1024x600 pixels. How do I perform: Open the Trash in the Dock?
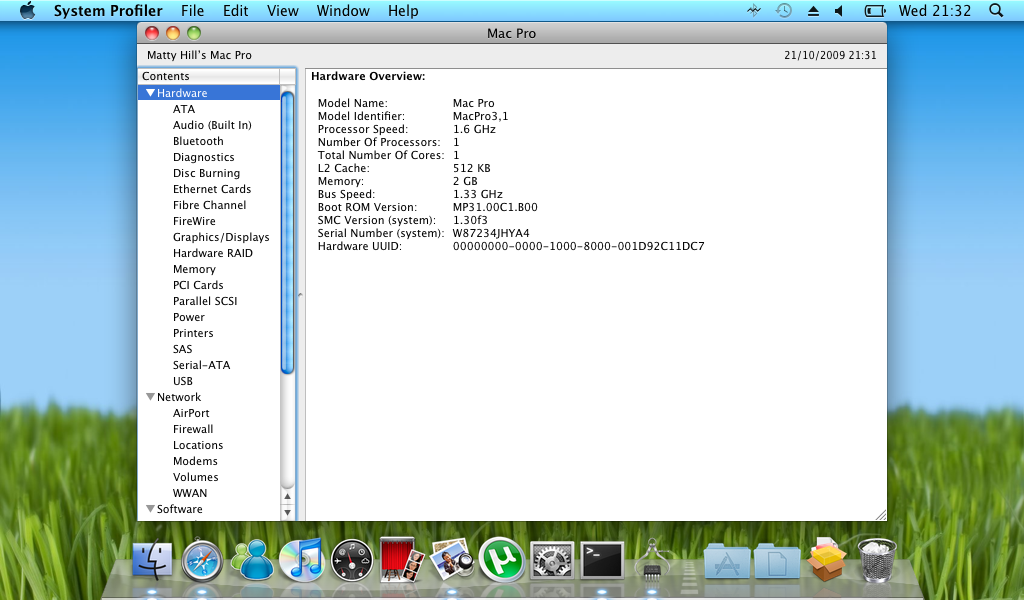tap(876, 560)
